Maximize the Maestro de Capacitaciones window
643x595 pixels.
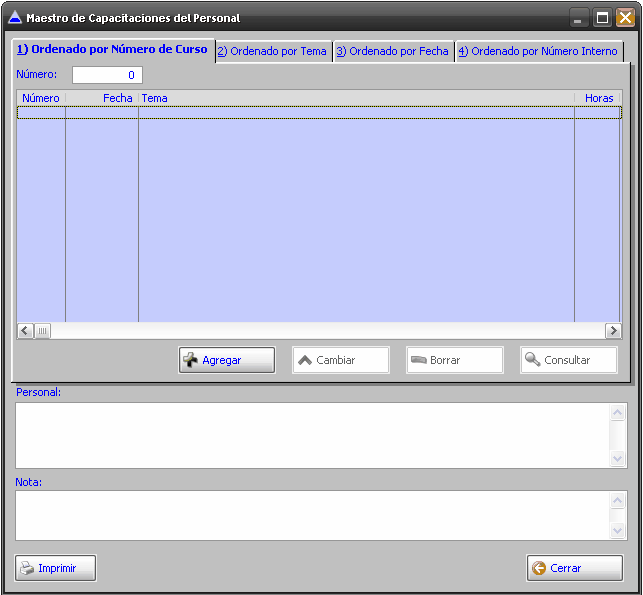click(x=602, y=18)
